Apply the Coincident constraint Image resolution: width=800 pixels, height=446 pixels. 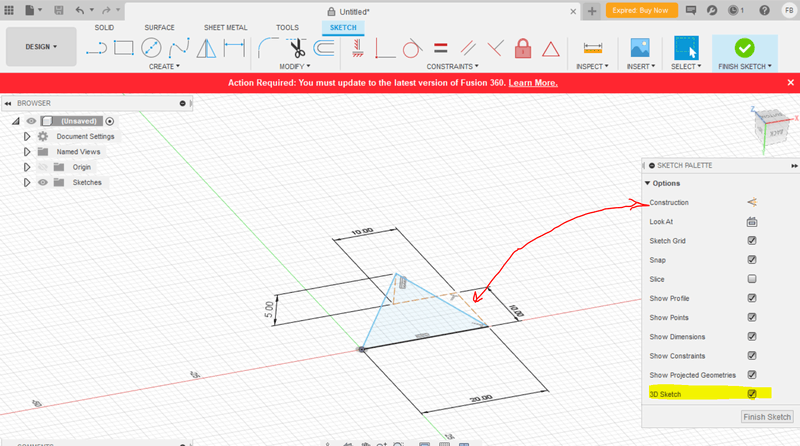click(x=385, y=49)
